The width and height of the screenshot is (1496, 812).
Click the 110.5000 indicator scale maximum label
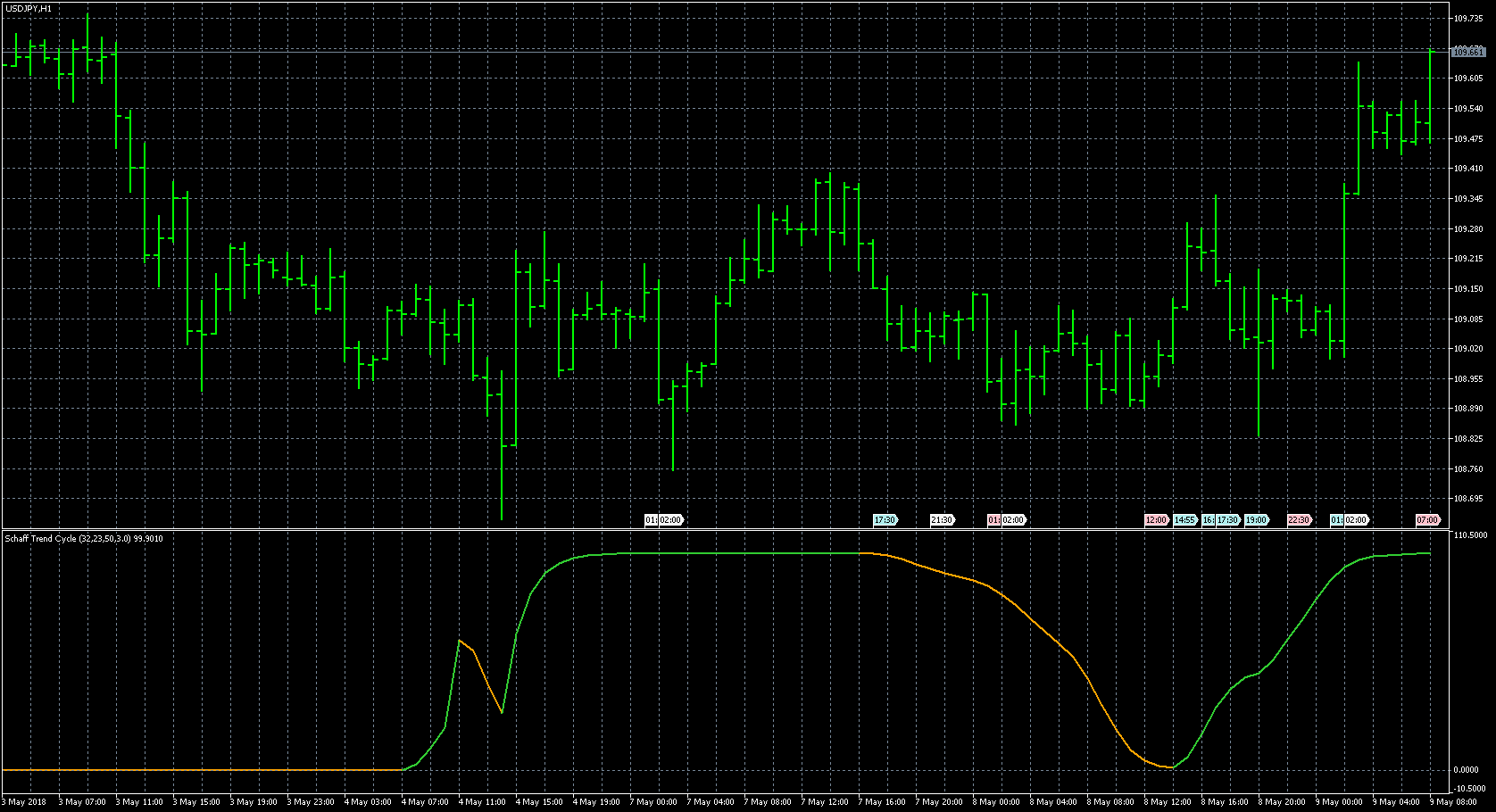click(1470, 535)
